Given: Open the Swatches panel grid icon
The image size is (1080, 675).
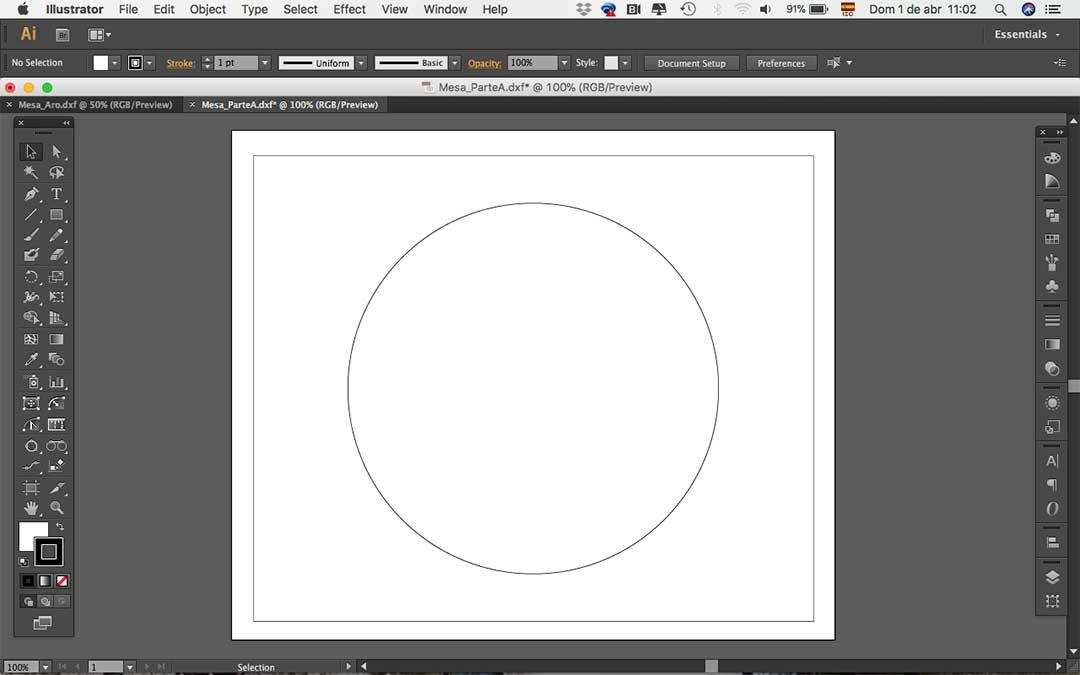Looking at the screenshot, I should [x=1052, y=239].
